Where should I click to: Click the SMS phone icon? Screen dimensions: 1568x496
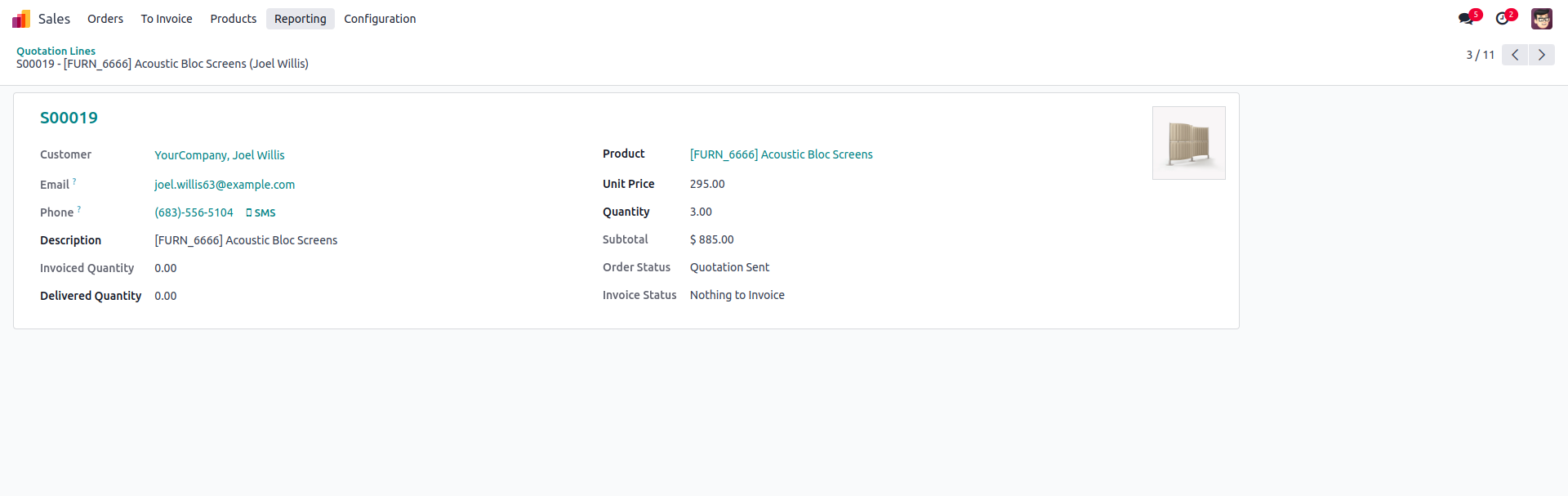point(249,213)
